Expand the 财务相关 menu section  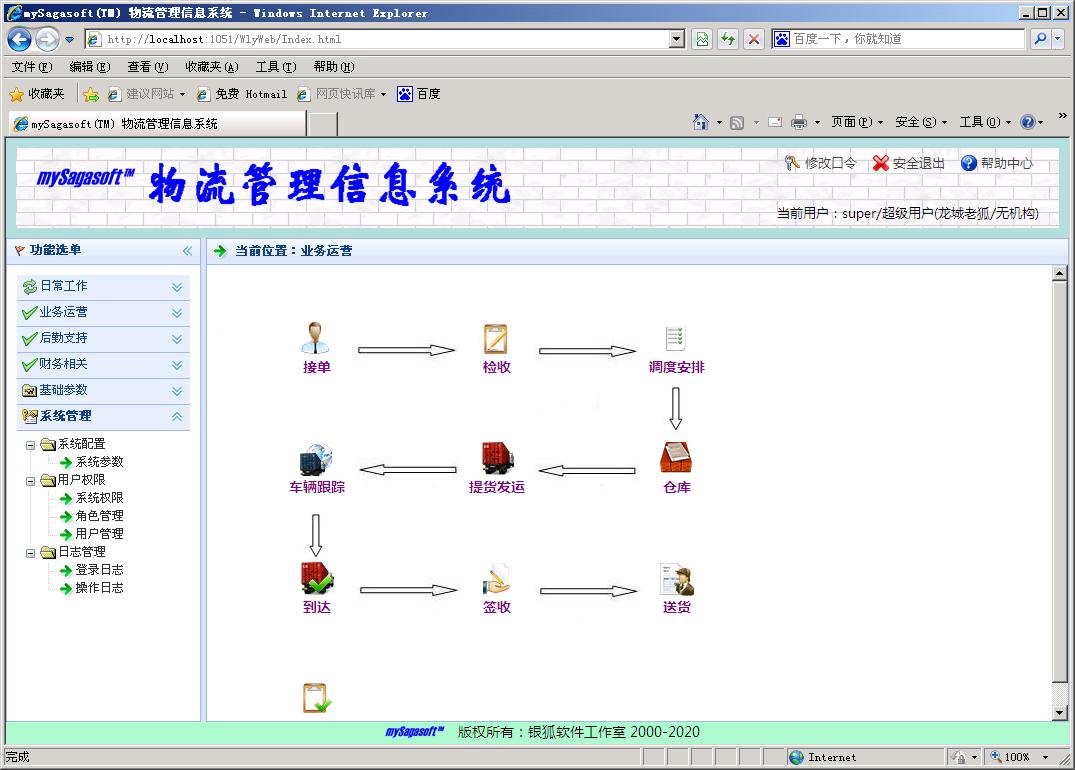[103, 365]
